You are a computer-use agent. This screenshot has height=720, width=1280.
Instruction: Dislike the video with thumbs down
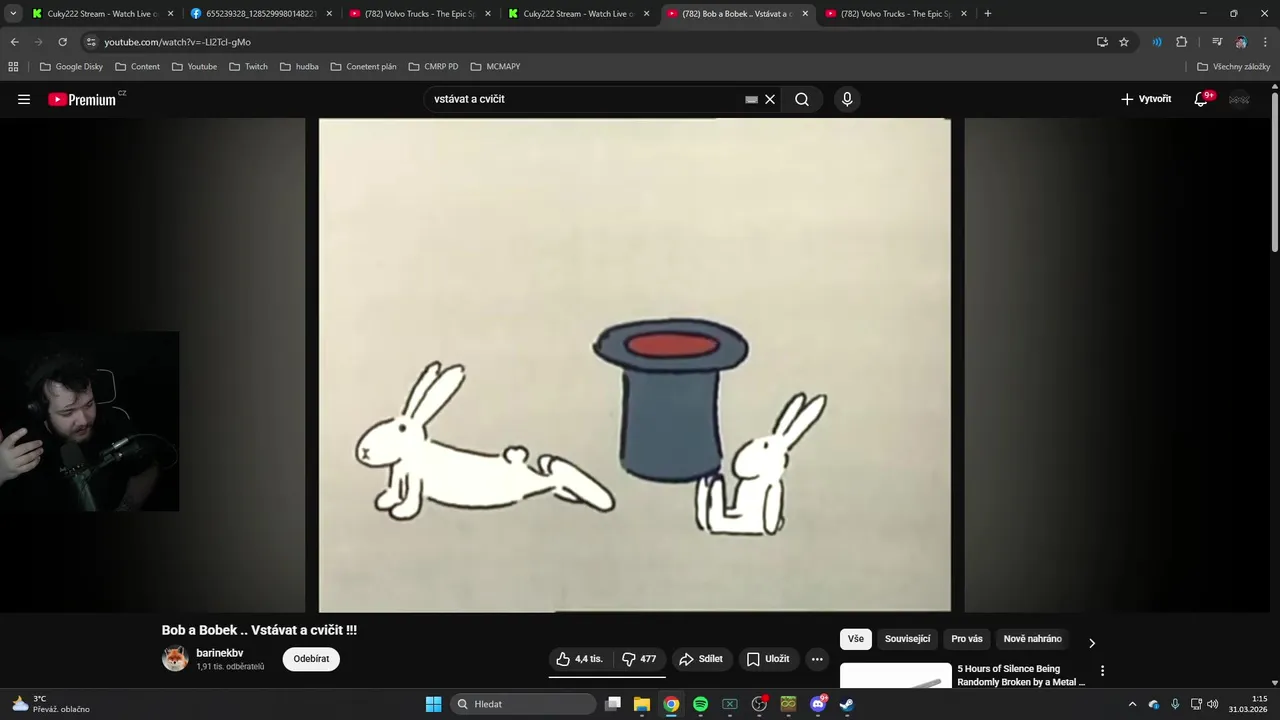point(639,659)
